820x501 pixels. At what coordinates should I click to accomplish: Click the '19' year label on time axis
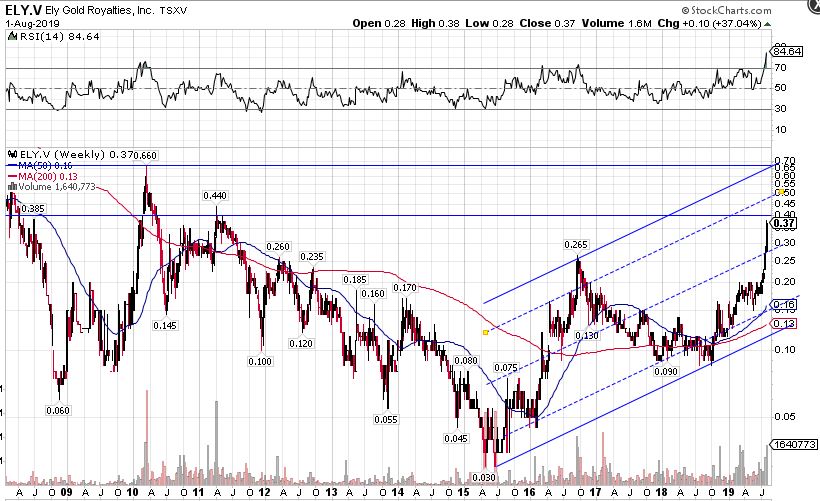point(728,492)
